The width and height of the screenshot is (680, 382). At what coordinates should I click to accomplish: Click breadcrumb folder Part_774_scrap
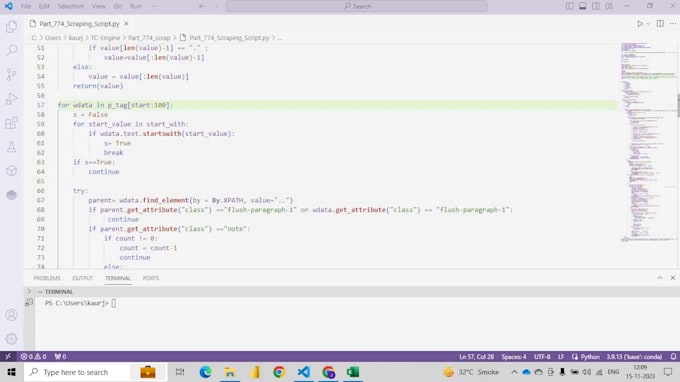pyautogui.click(x=149, y=38)
